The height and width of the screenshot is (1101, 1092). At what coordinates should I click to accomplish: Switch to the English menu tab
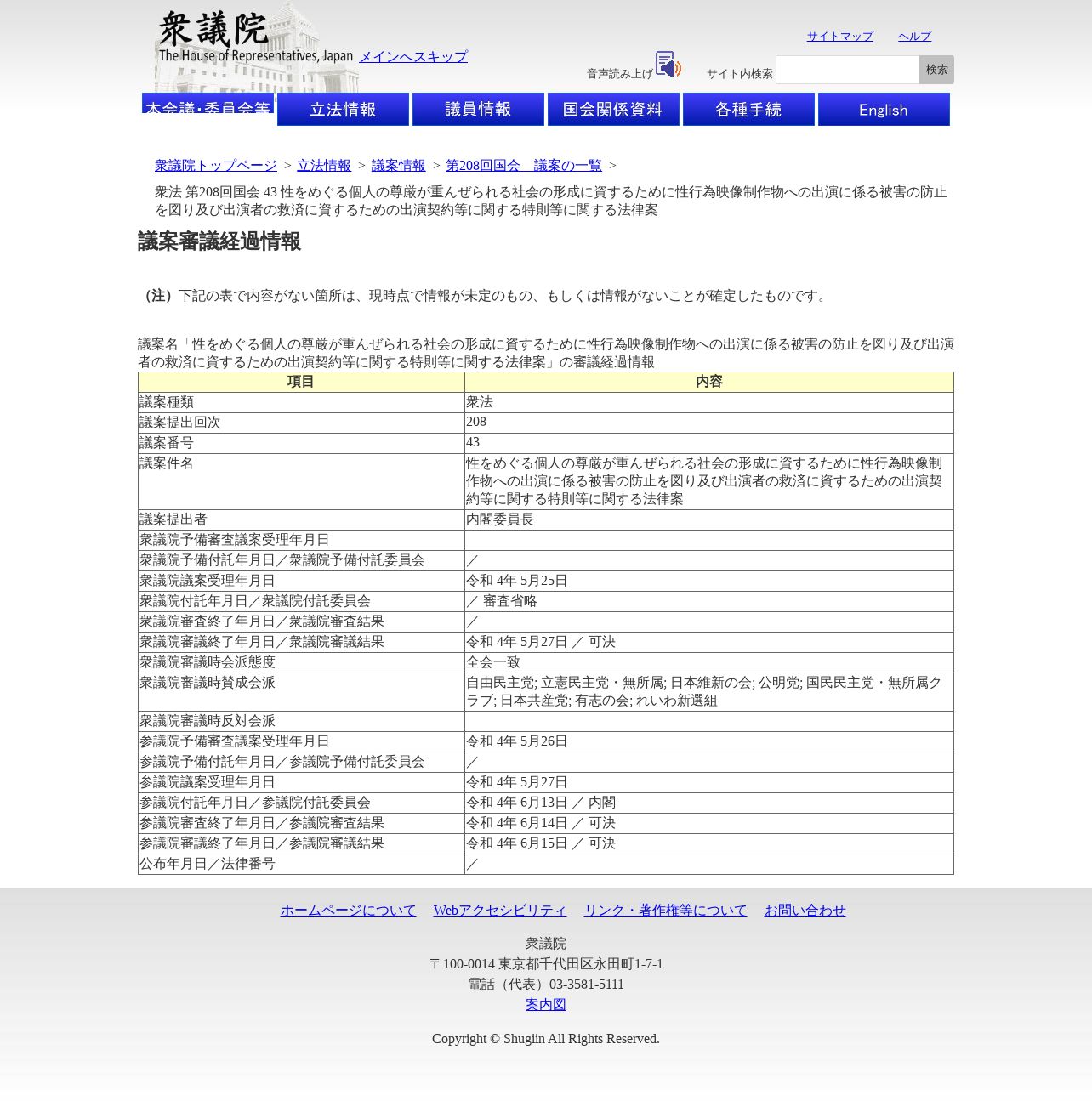pos(884,109)
